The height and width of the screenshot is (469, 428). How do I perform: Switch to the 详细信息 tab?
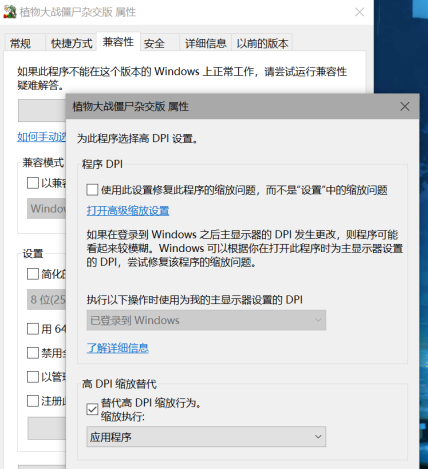[x=205, y=43]
